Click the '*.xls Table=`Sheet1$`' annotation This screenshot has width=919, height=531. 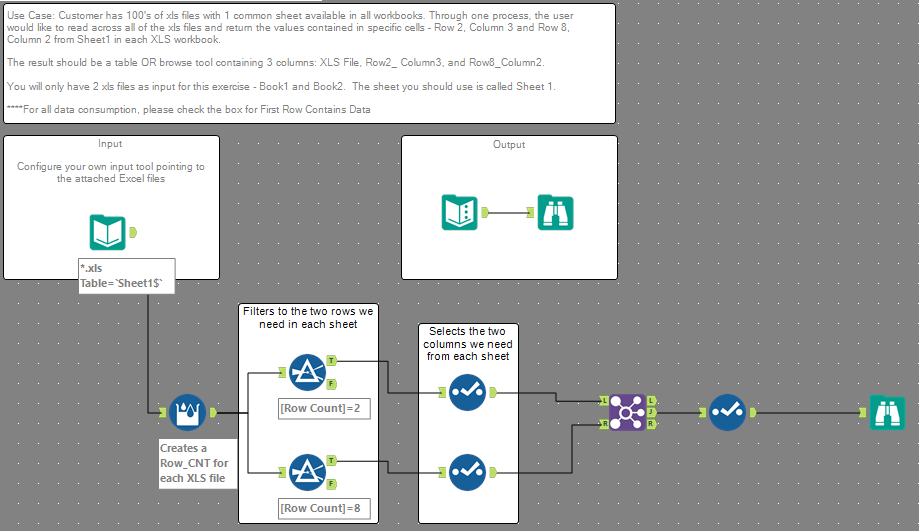(x=127, y=276)
